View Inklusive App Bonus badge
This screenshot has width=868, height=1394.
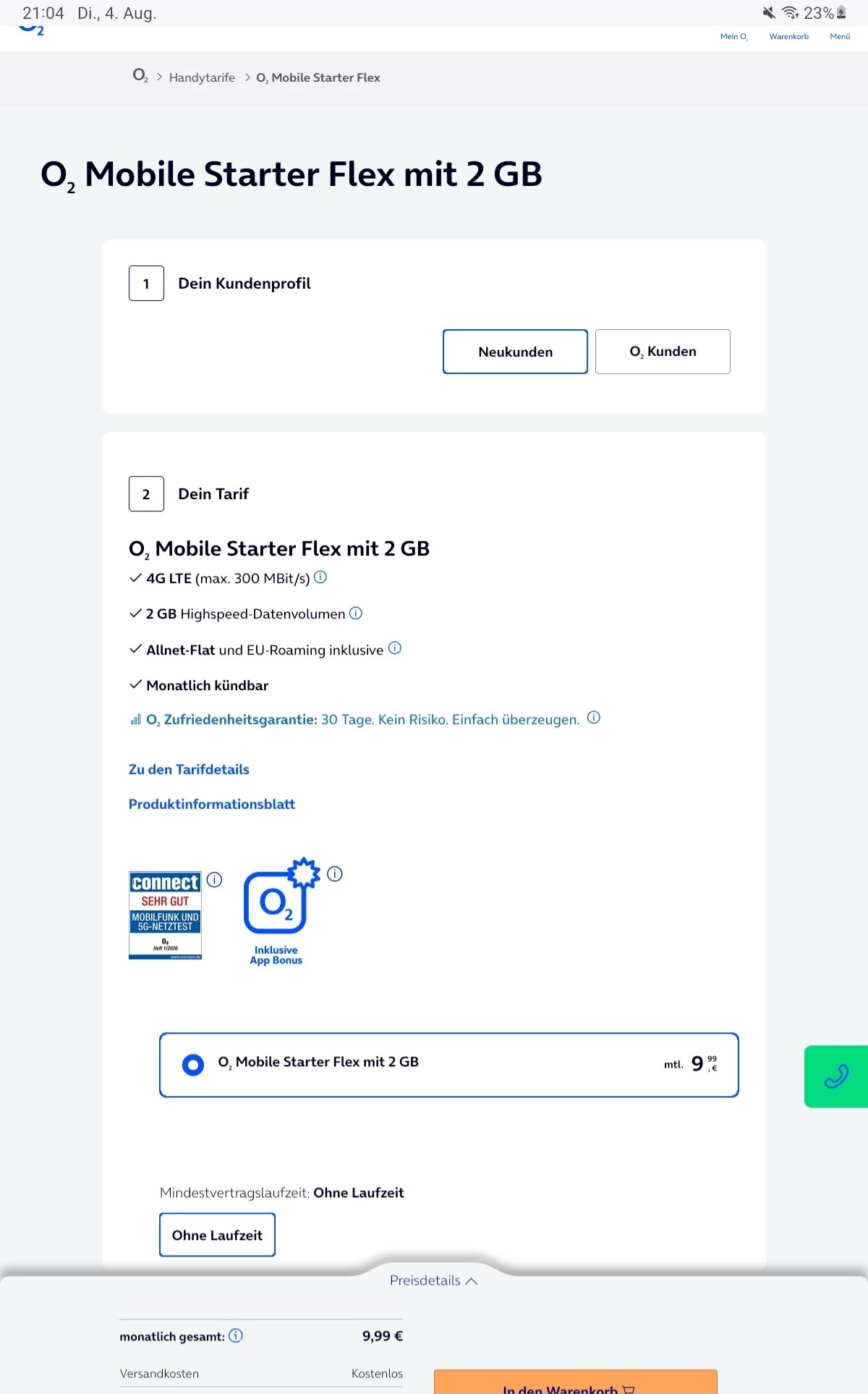(x=281, y=911)
